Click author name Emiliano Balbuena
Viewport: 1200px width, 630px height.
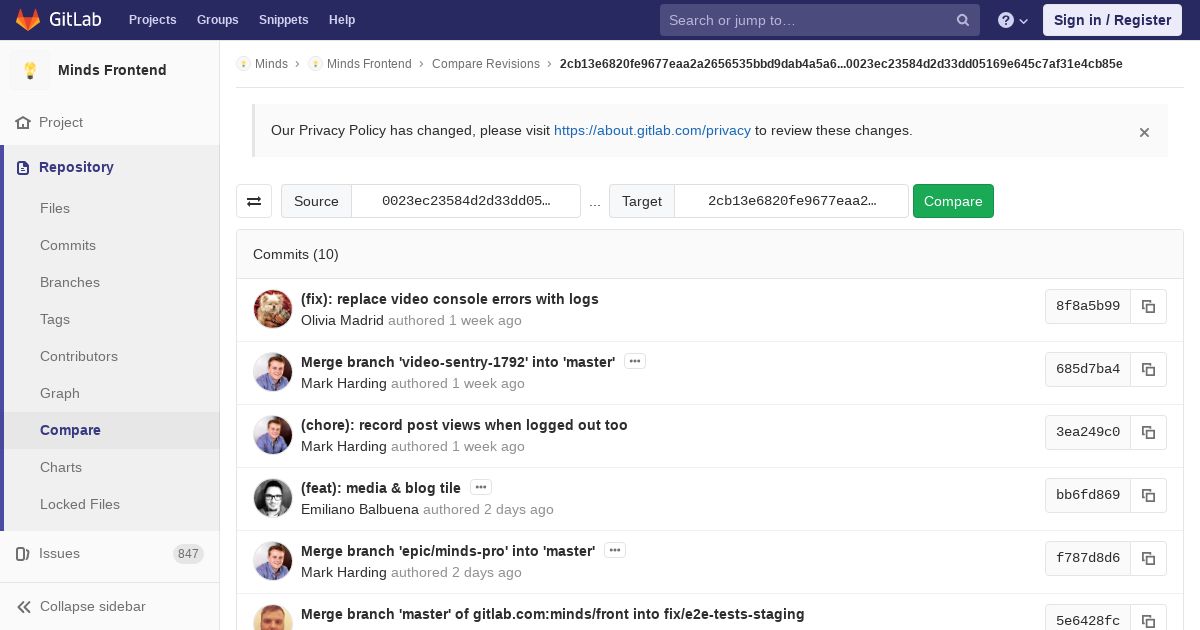(x=360, y=509)
